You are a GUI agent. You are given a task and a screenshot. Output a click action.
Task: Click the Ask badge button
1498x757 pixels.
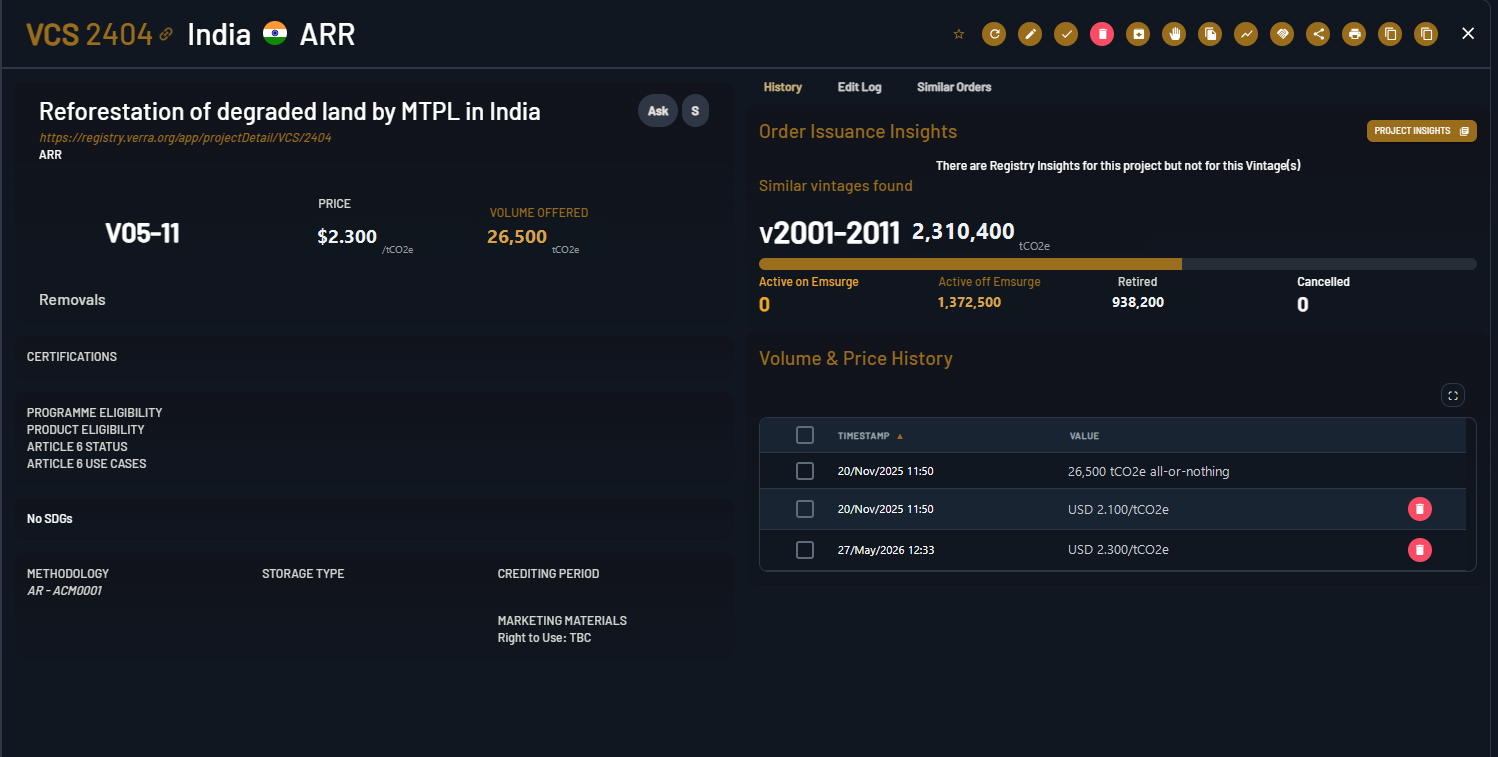click(658, 111)
